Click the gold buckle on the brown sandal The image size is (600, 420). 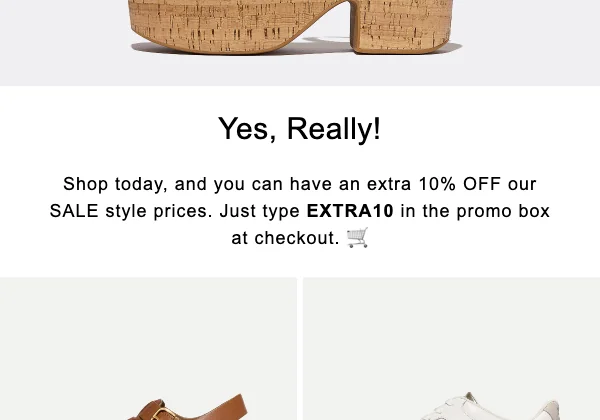click(163, 413)
